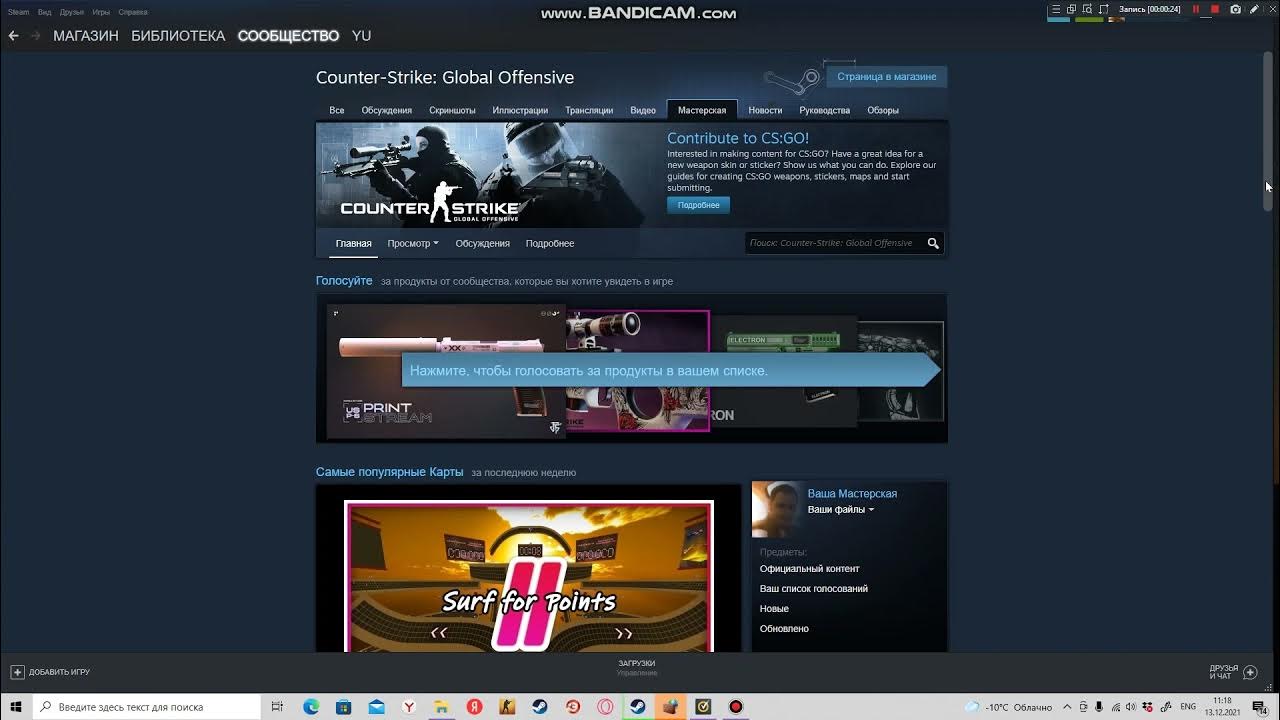Click the search magnifier in workshop search

pos(933,243)
